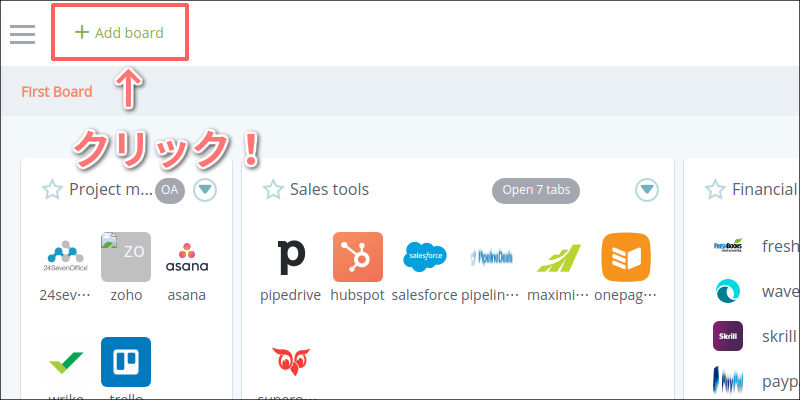
Task: Star the Financial group
Action: [715, 189]
